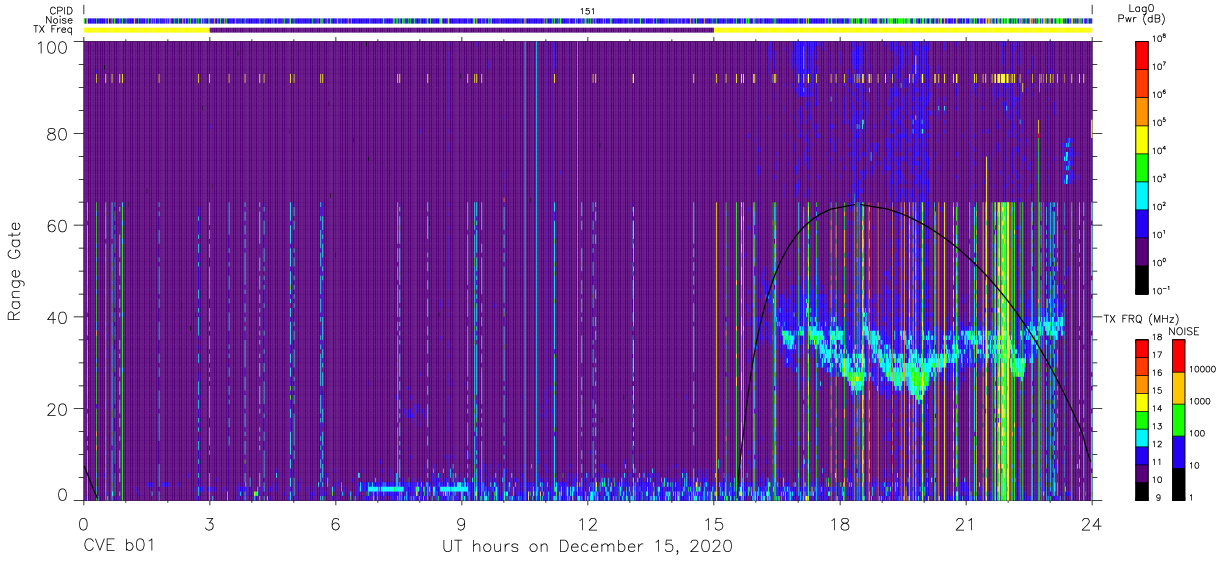Select blue segment of NOISE colorbar
Image resolution: width=1228 pixels, height=567 pixels.
point(1177,452)
